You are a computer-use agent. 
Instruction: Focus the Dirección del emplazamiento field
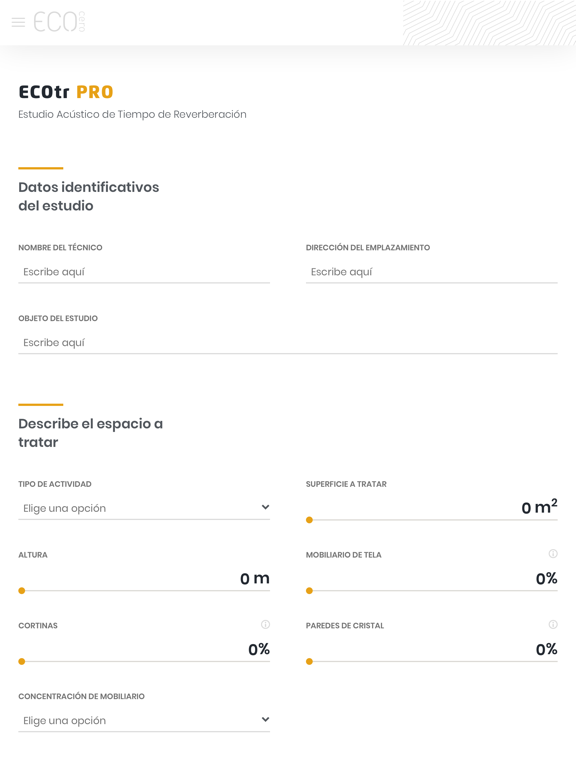point(432,272)
